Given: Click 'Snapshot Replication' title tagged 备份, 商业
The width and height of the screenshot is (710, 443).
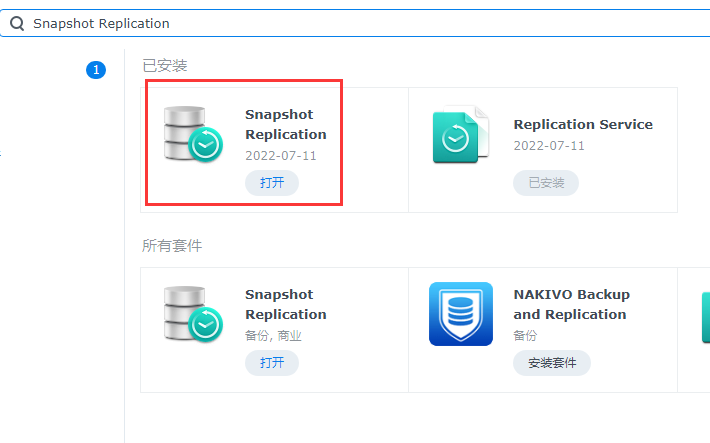Looking at the screenshot, I should coord(286,304).
